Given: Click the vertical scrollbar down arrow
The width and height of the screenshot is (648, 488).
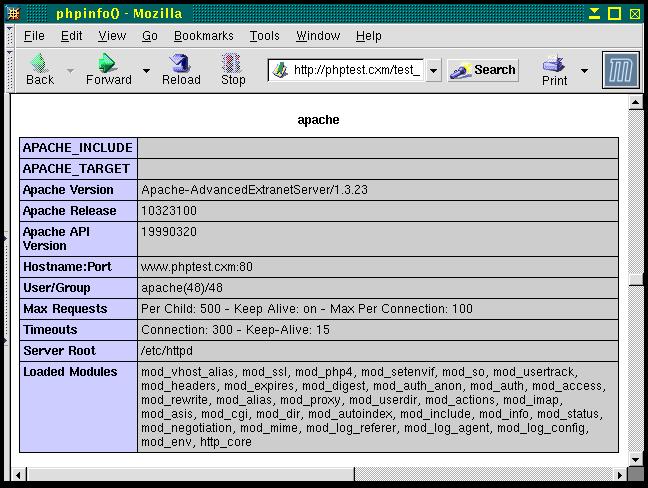Looking at the screenshot, I should point(636,459).
